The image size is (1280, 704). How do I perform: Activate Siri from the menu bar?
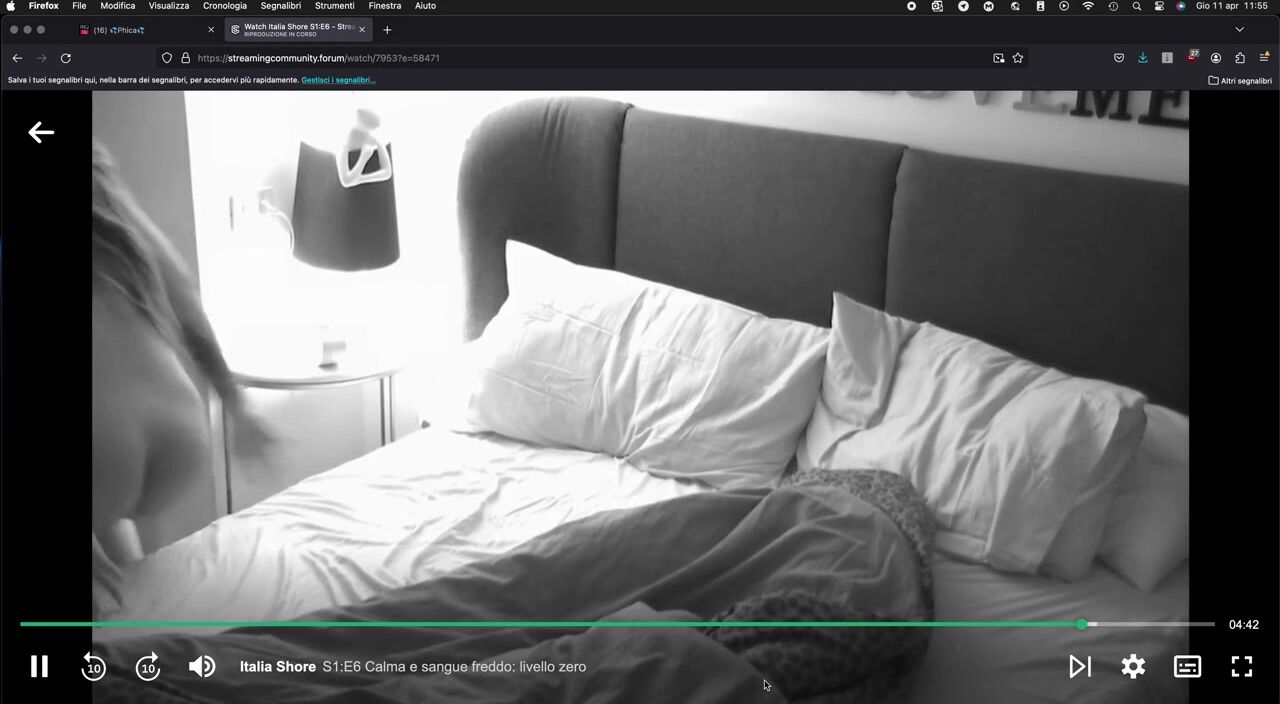coord(1181,6)
